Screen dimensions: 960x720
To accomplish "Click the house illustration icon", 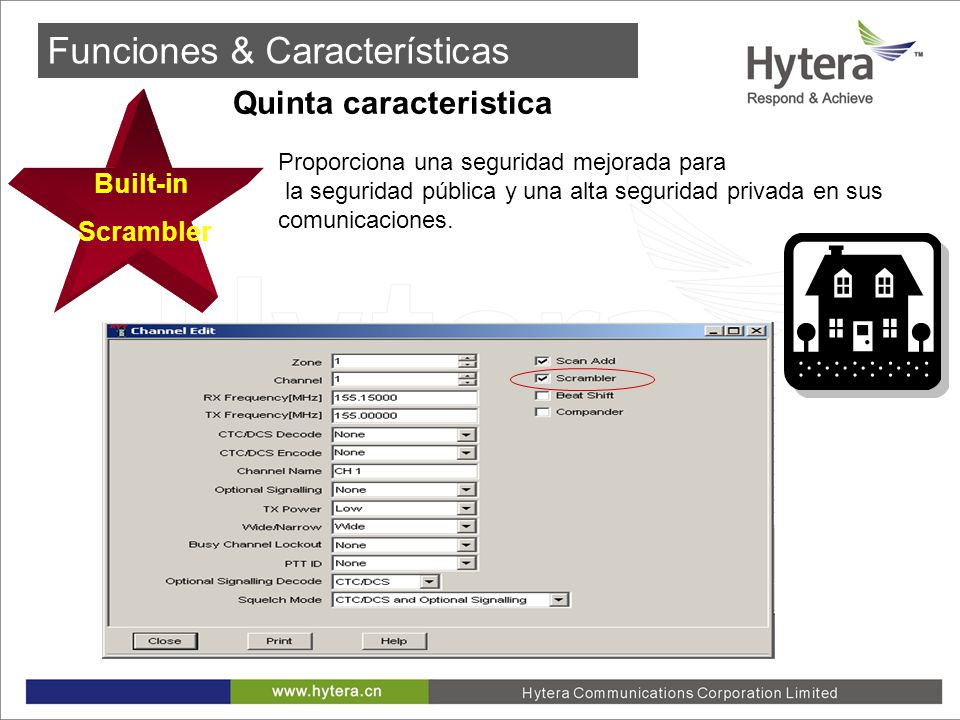I will pos(863,312).
